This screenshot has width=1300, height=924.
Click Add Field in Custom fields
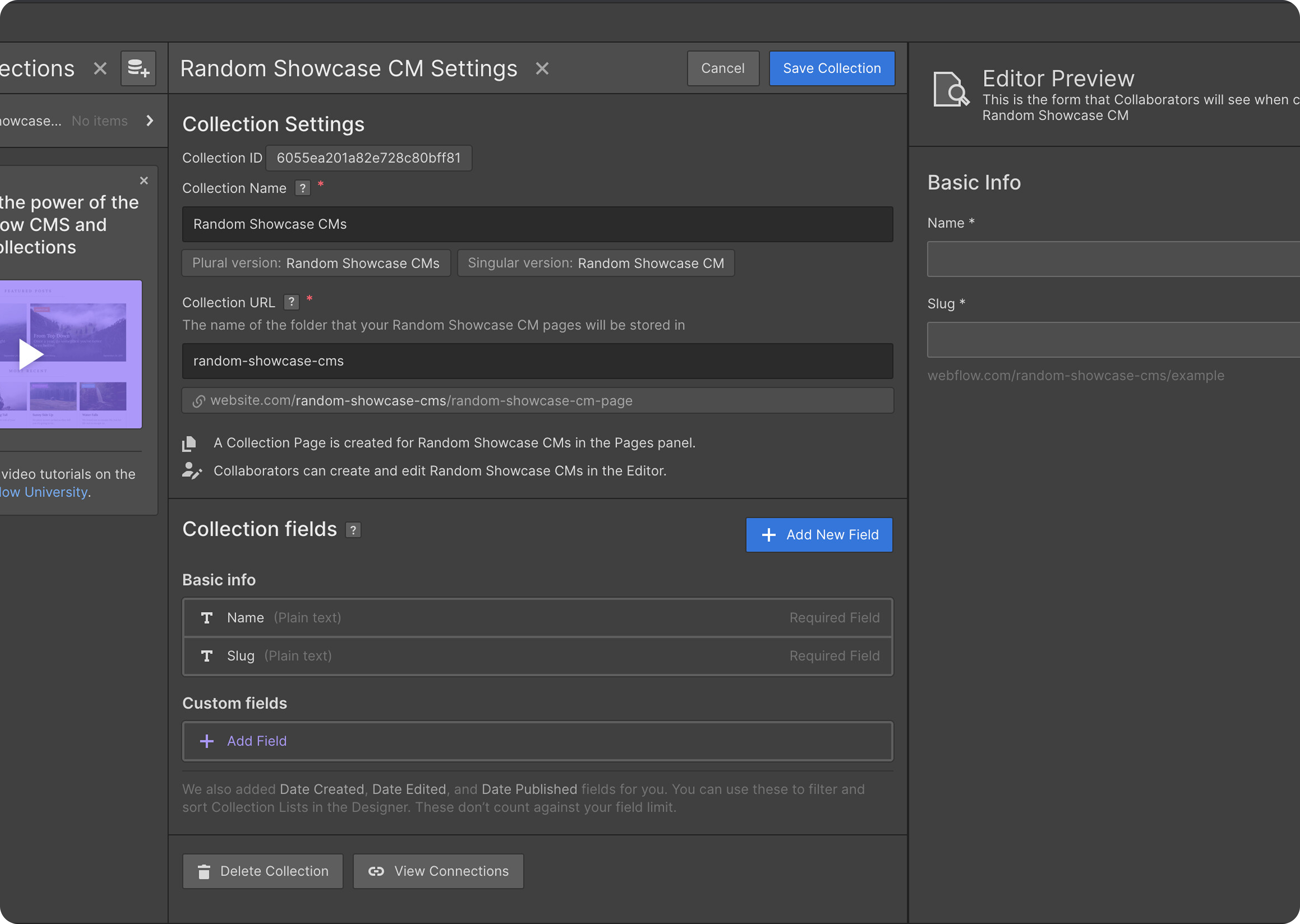(537, 741)
